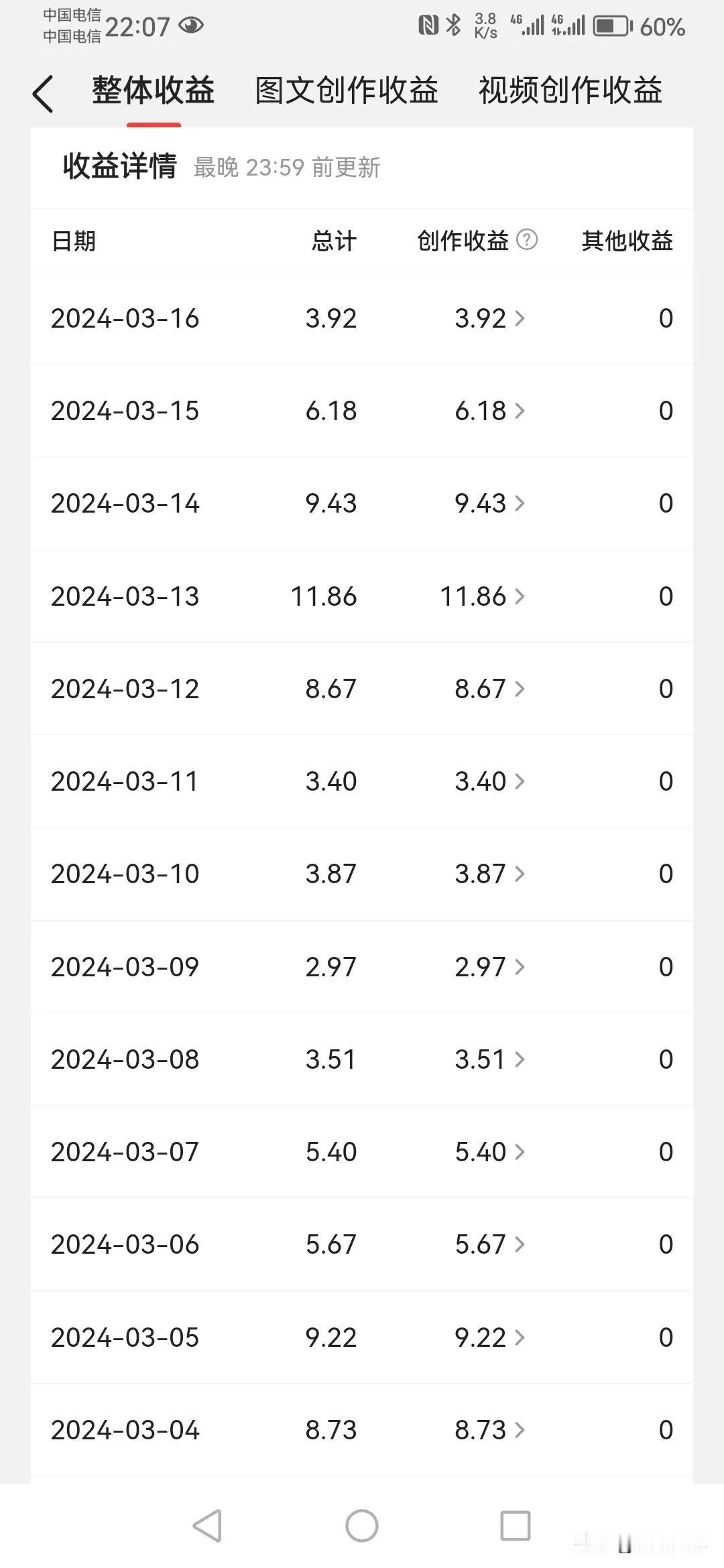Image resolution: width=724 pixels, height=1568 pixels.
Task: Expand 2024-03-09 creation earnings 2.97 chevron
Action: [x=520, y=966]
